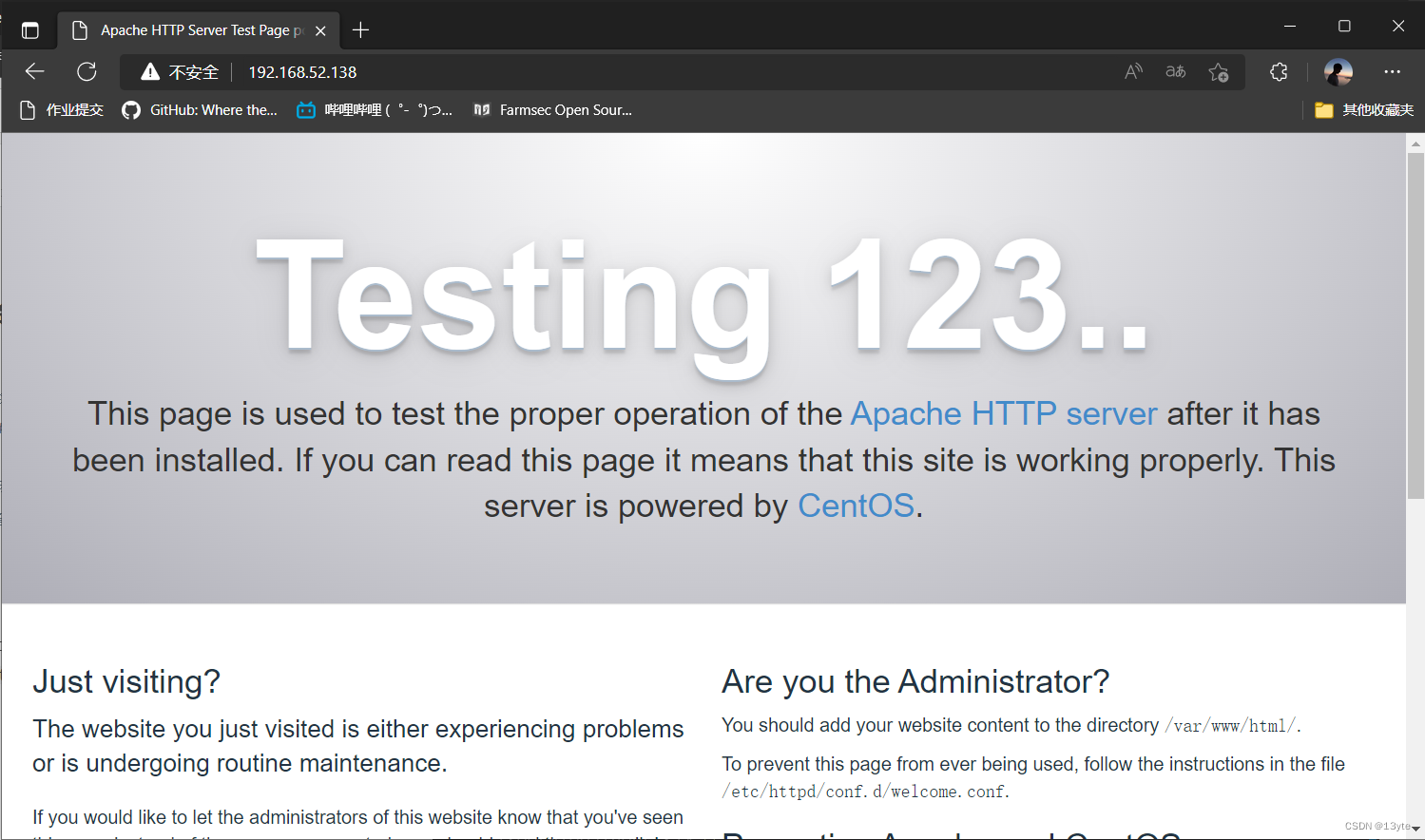Viewport: 1425px width, 840px height.
Task: Open Settings and more menu
Action: (x=1393, y=71)
